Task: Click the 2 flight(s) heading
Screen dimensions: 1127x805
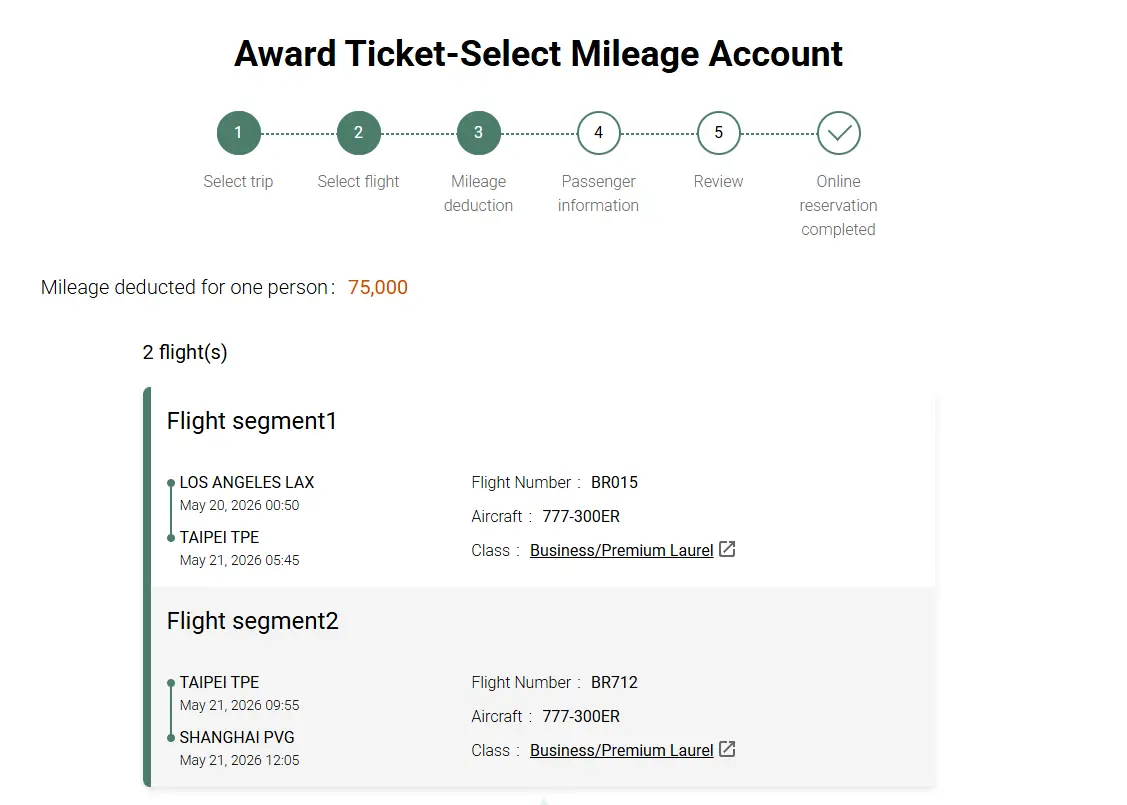Action: (185, 352)
